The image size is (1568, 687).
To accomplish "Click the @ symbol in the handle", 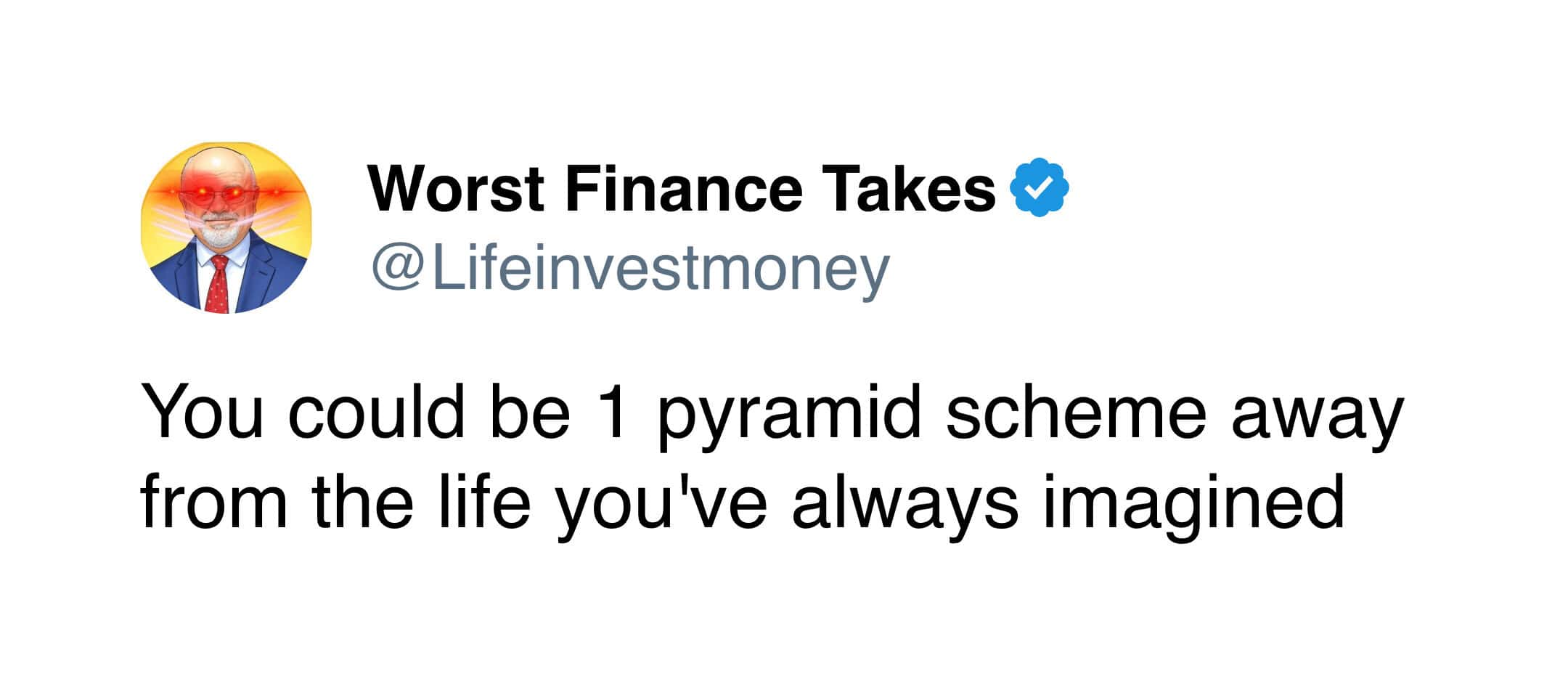I will pyautogui.click(x=399, y=268).
